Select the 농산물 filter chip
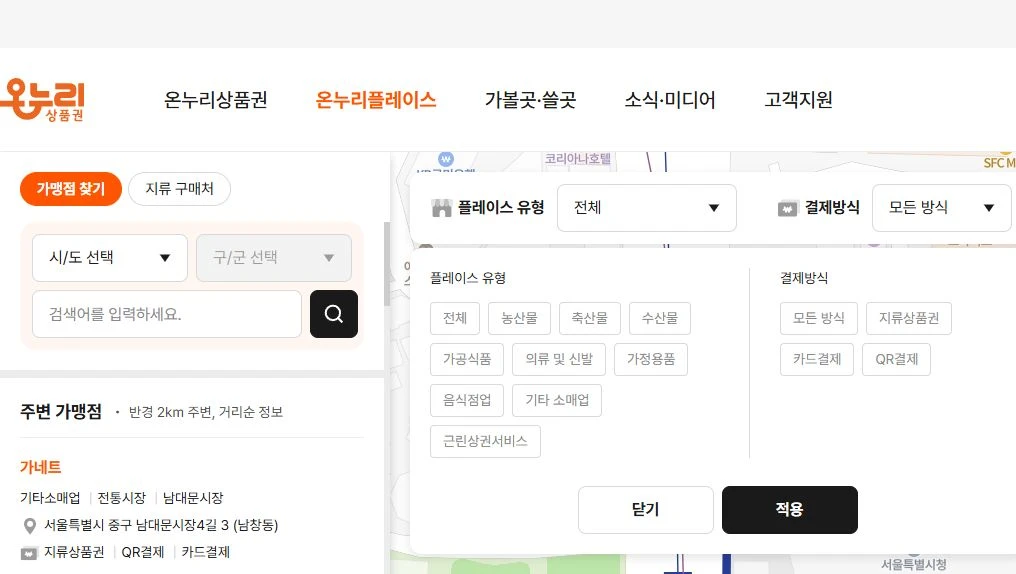The height and width of the screenshot is (574, 1016). [519, 318]
